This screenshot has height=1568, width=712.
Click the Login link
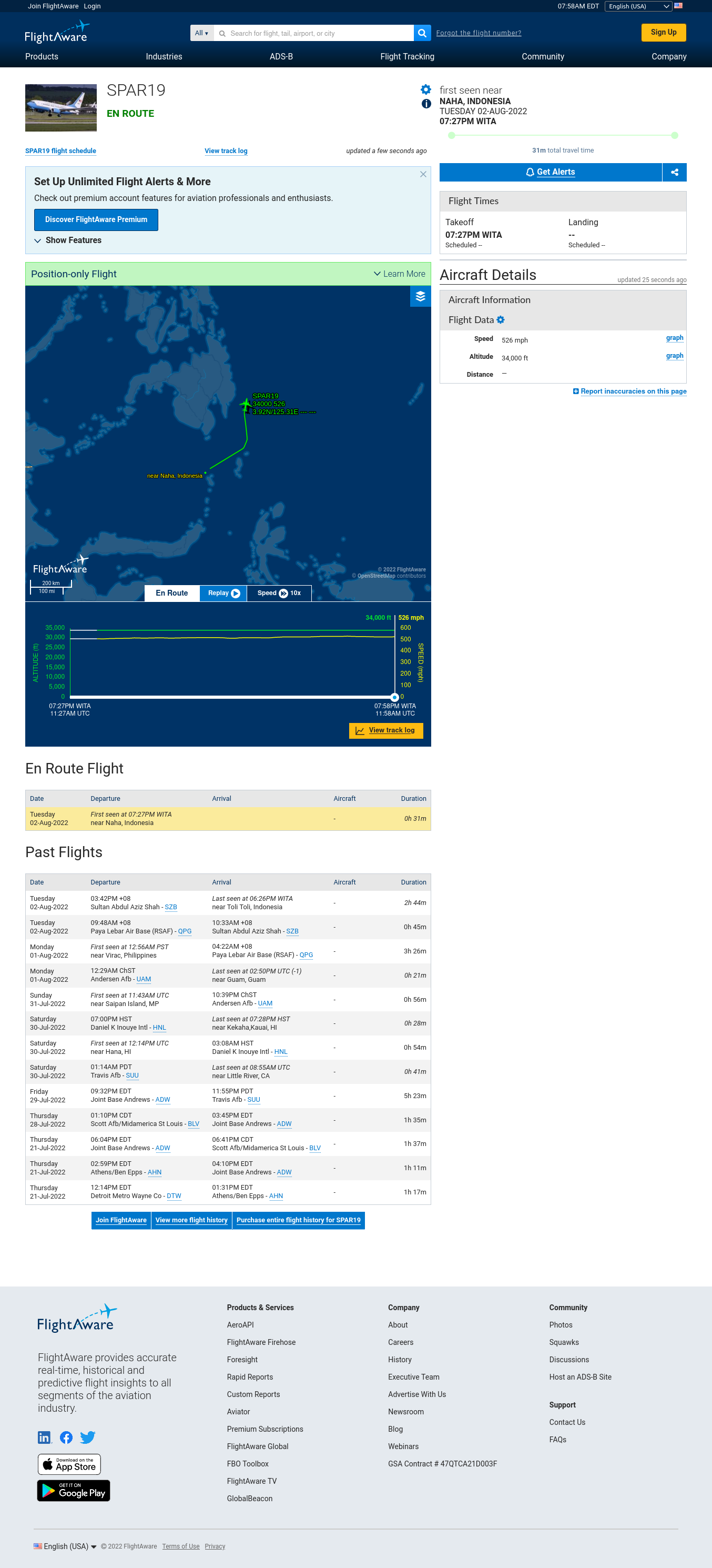(92, 6)
